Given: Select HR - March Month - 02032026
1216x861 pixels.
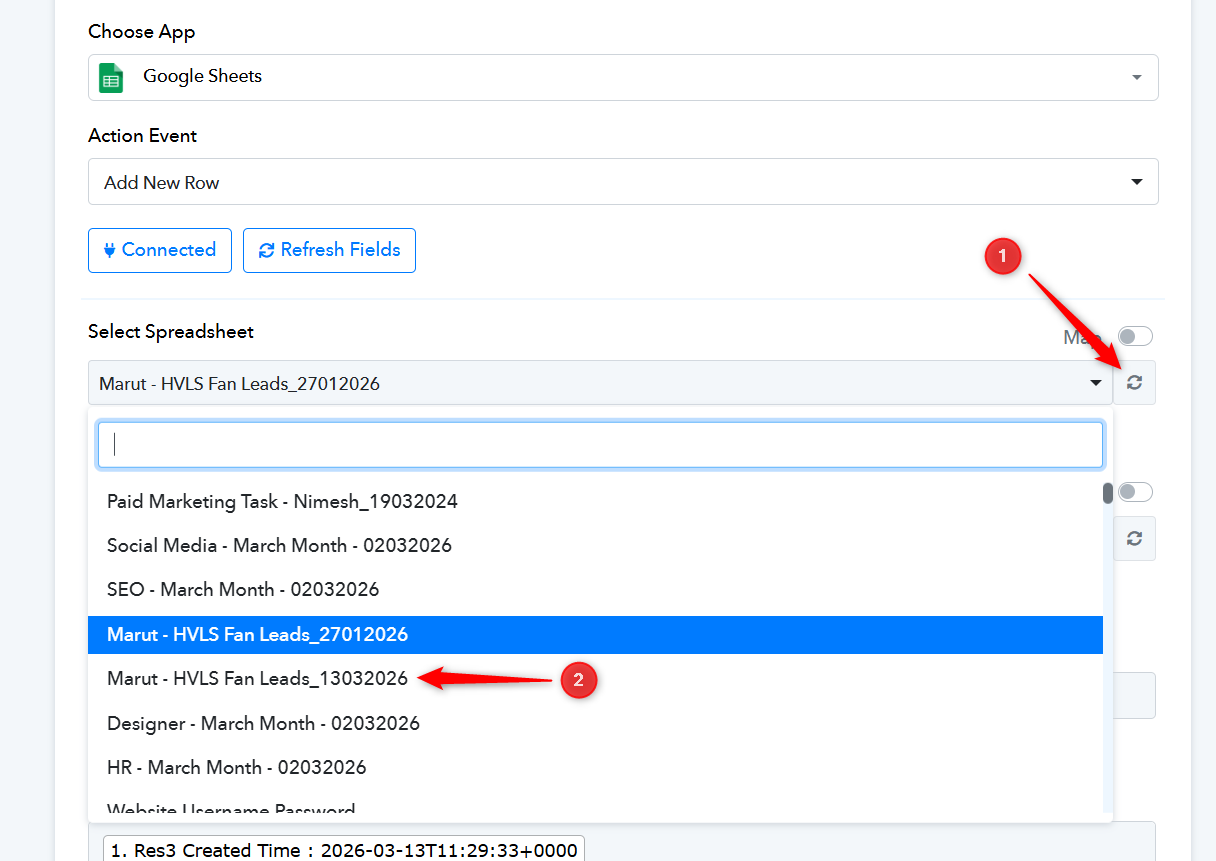Looking at the screenshot, I should (236, 768).
